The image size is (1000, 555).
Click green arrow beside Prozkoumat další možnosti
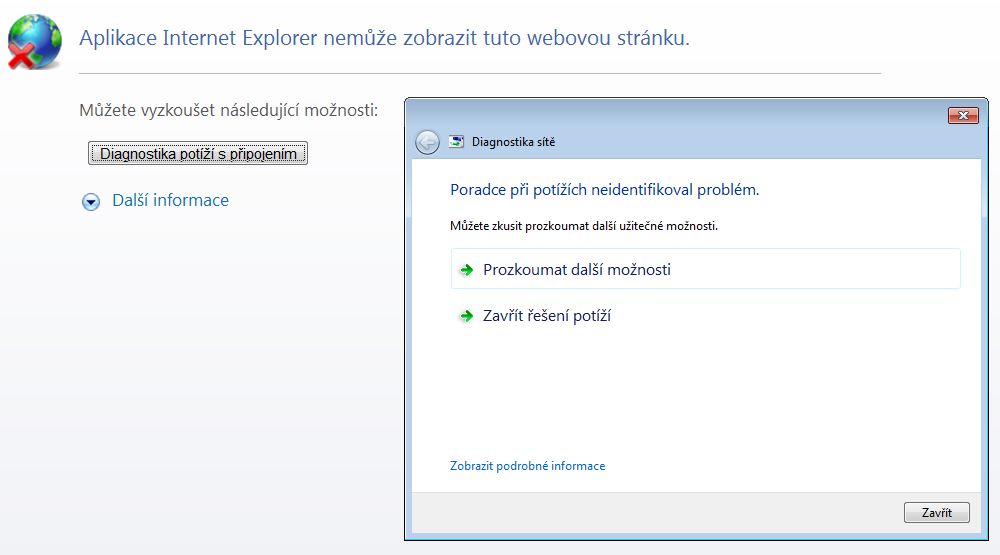(466, 270)
